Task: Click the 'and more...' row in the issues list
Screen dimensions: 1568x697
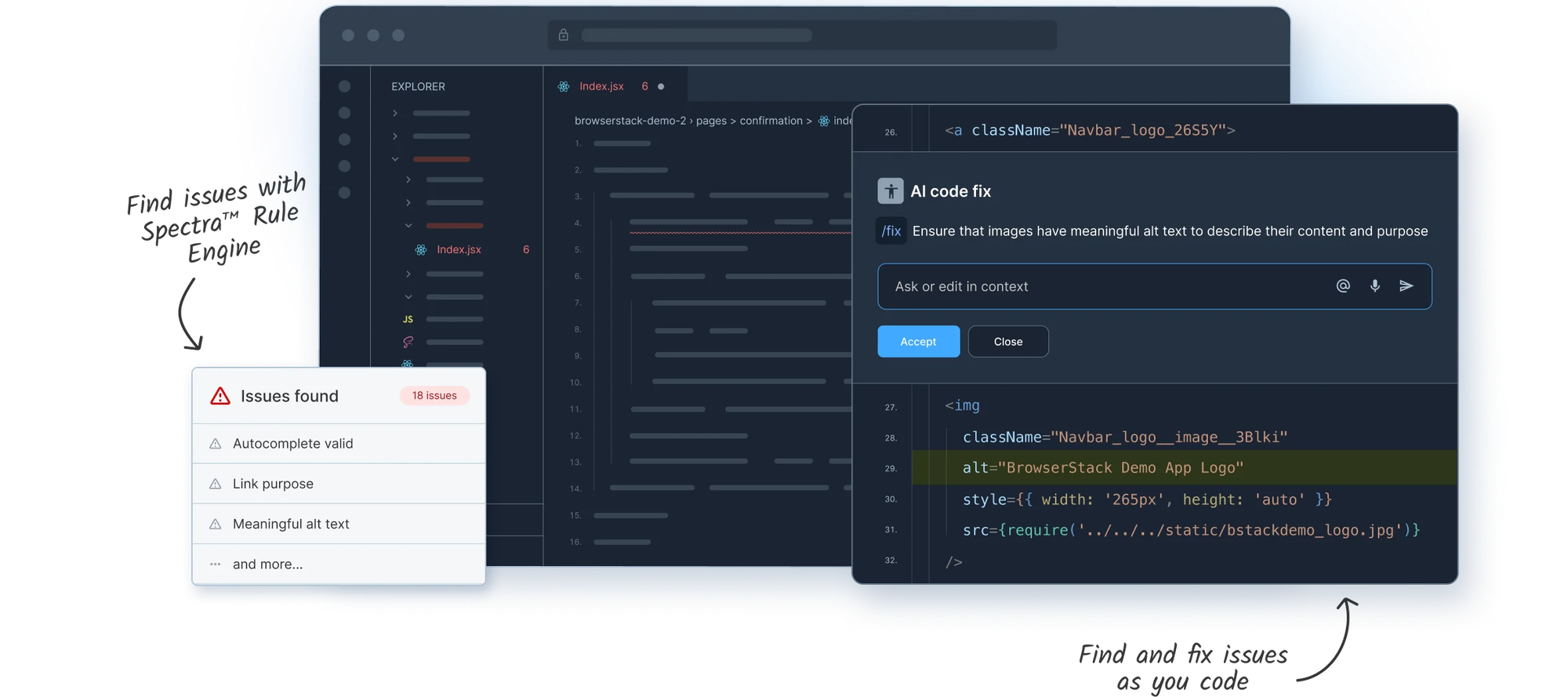Action: click(339, 564)
